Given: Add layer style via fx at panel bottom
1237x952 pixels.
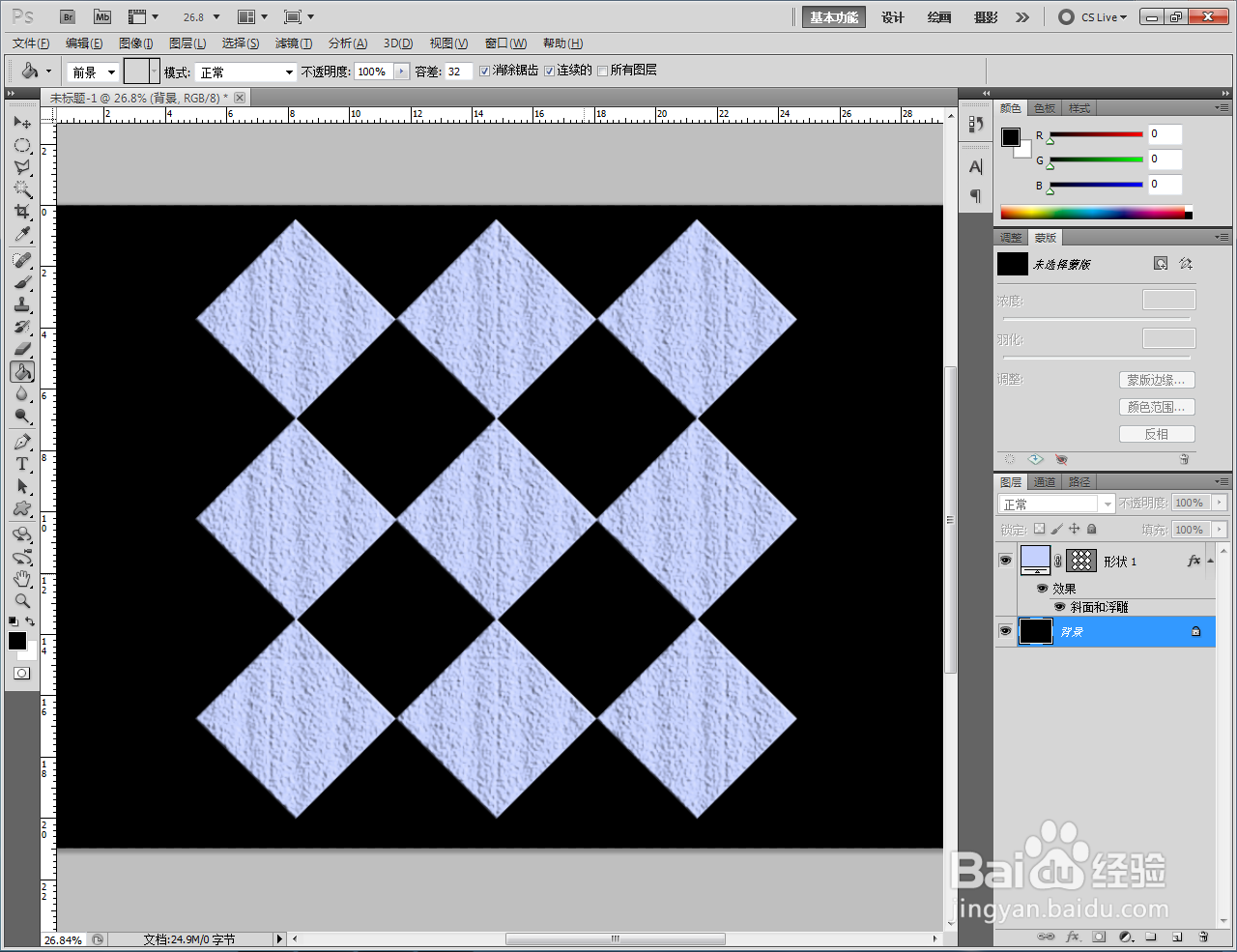Looking at the screenshot, I should coord(1073,937).
